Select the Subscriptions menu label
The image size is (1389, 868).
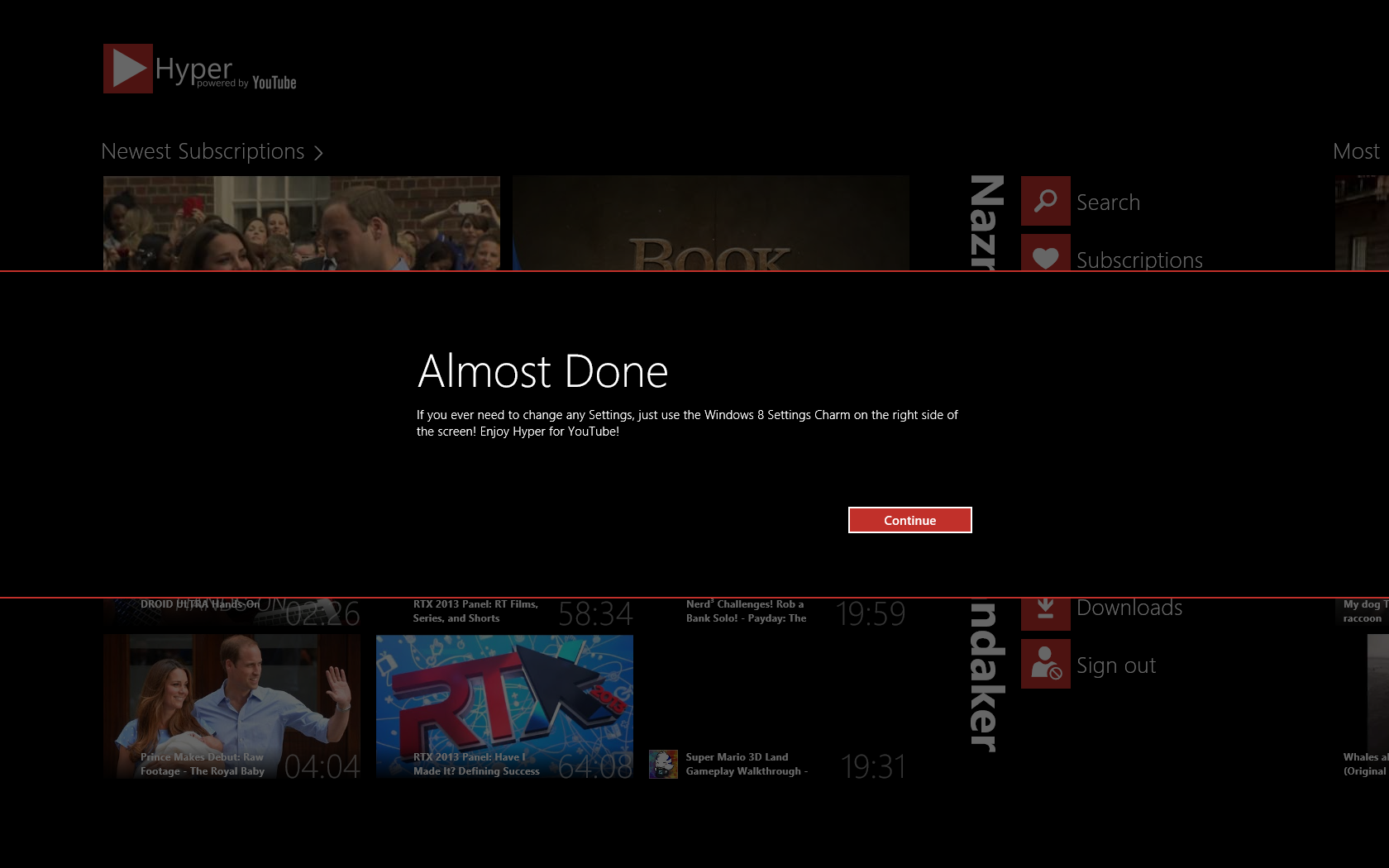(1139, 260)
